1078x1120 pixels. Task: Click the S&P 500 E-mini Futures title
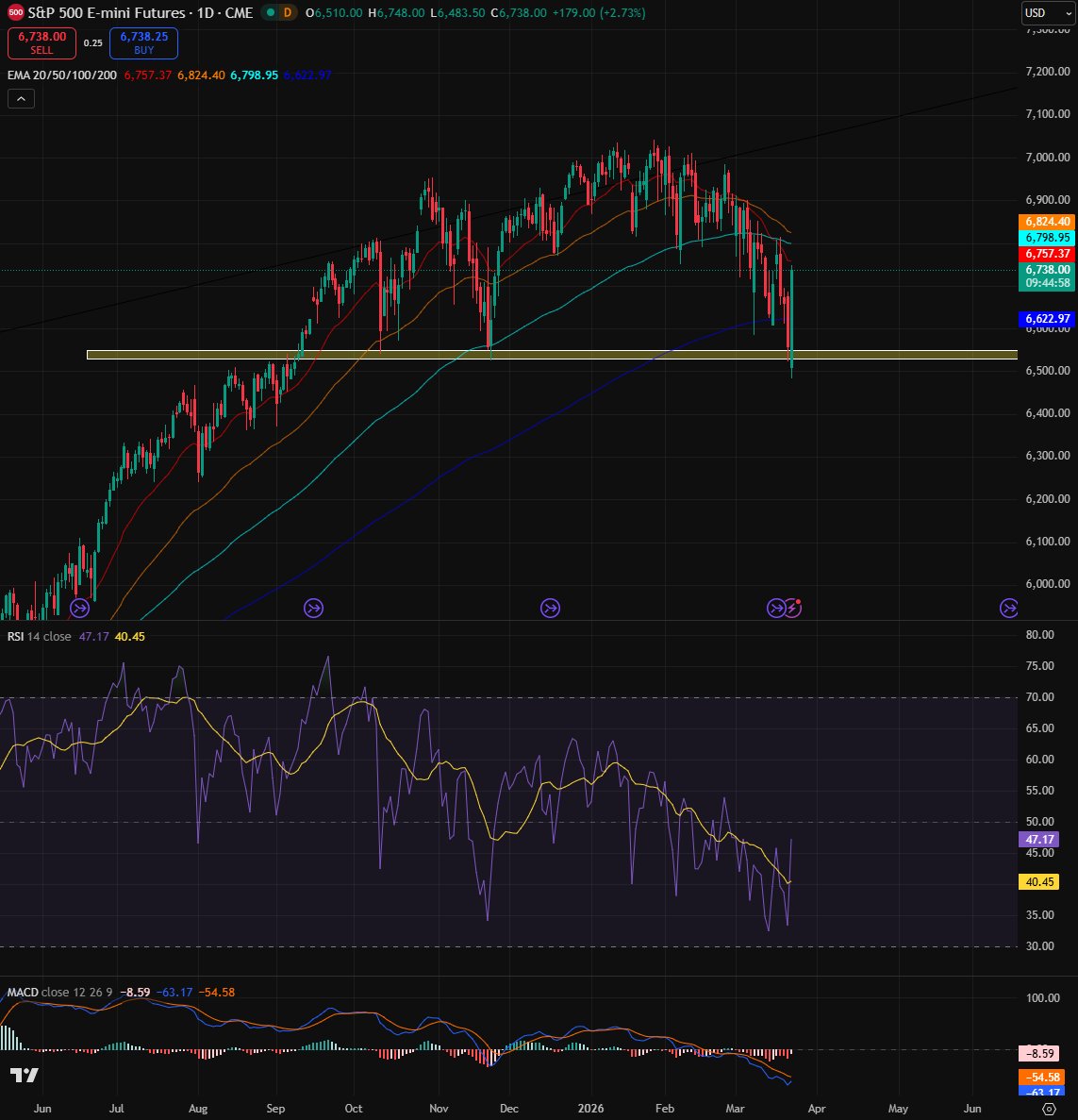pos(107,13)
